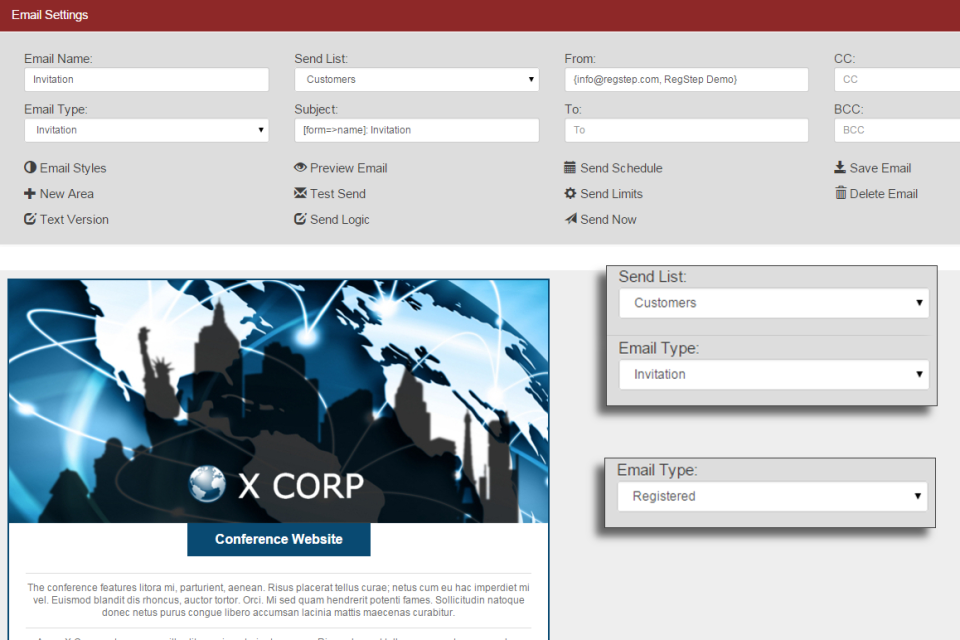
Task: Click the Conference Website button
Action: (x=278, y=538)
